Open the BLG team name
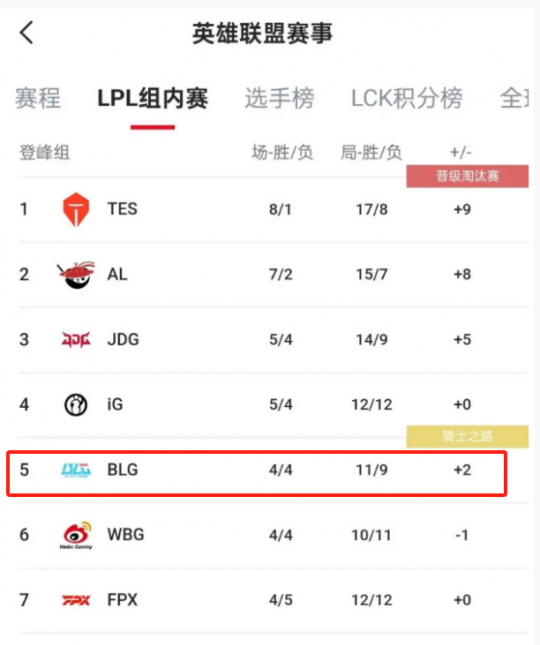540x645 pixels. point(123,470)
